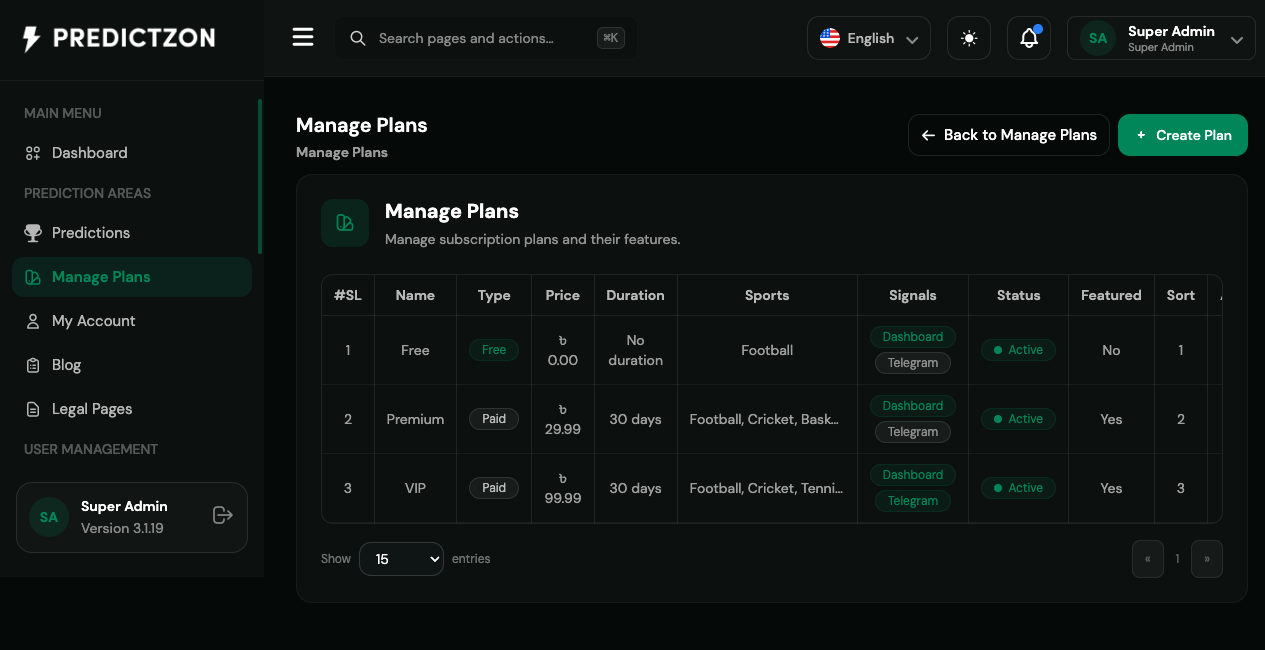Click the Blog clipboard icon
This screenshot has height=650, width=1265.
coord(33,365)
